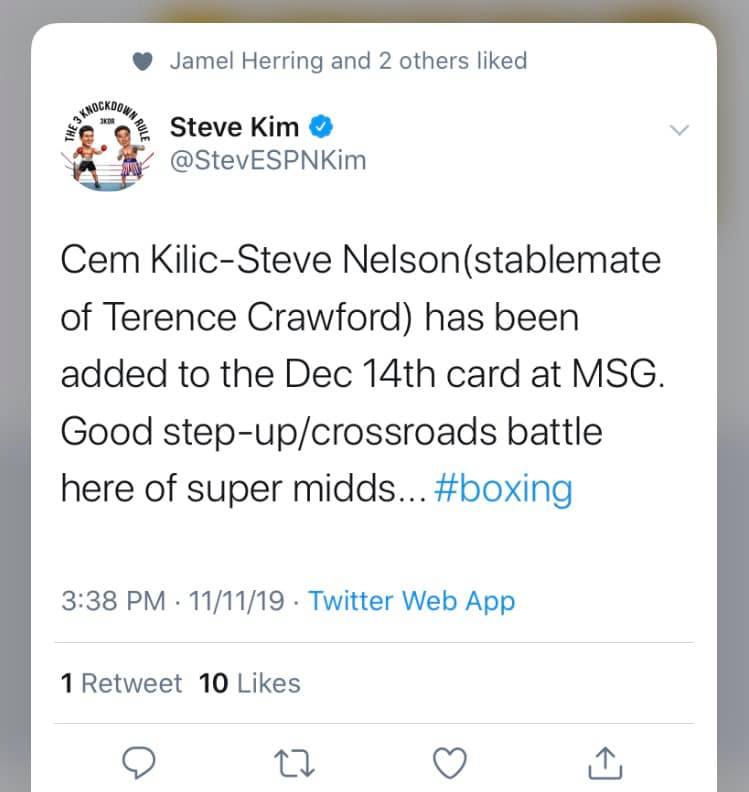Click the Twitter Web App link
This screenshot has width=749, height=792.
pos(412,601)
